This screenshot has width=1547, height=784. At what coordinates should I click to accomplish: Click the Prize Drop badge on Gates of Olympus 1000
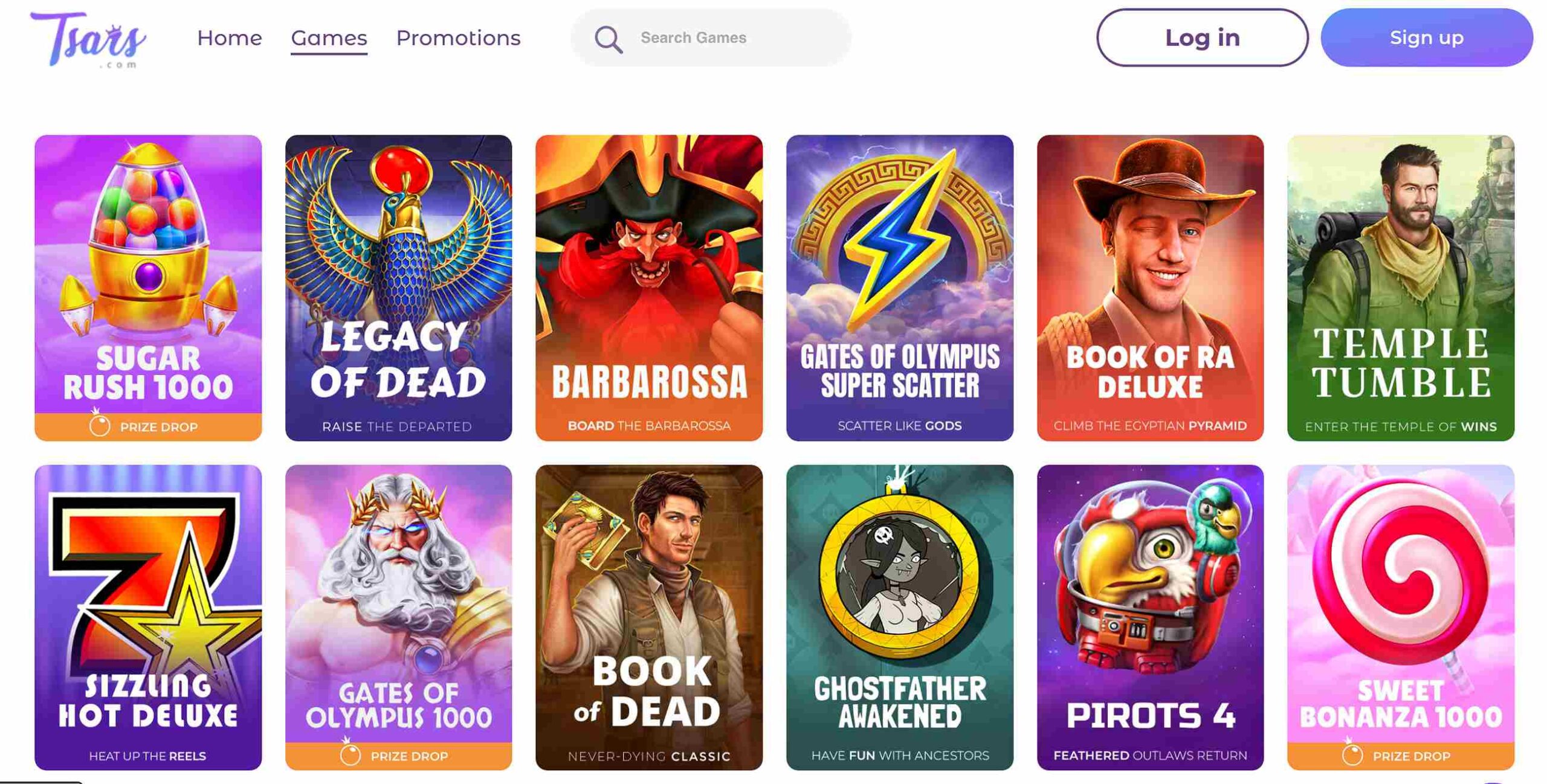398,756
